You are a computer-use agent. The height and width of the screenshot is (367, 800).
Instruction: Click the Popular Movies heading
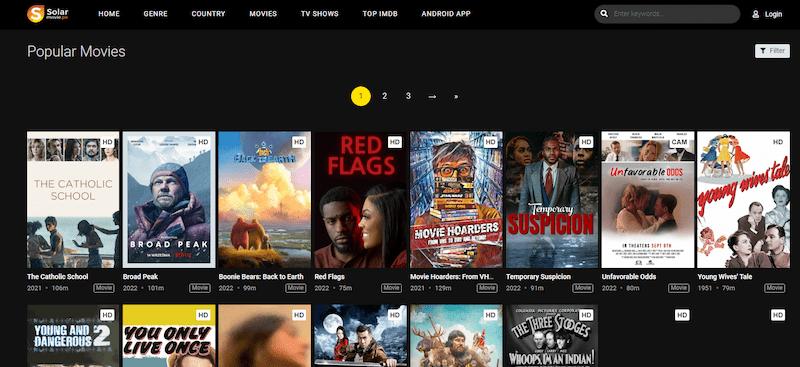tap(76, 52)
